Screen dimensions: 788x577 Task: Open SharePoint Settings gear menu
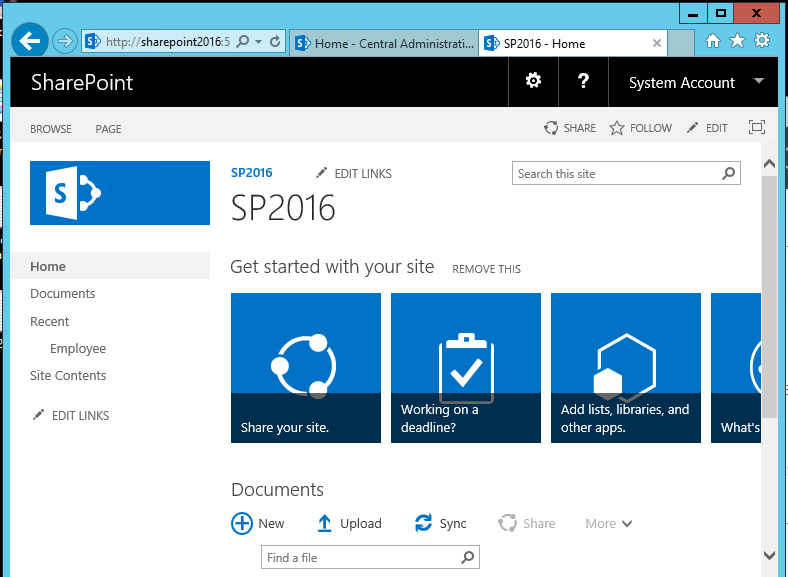[x=533, y=81]
